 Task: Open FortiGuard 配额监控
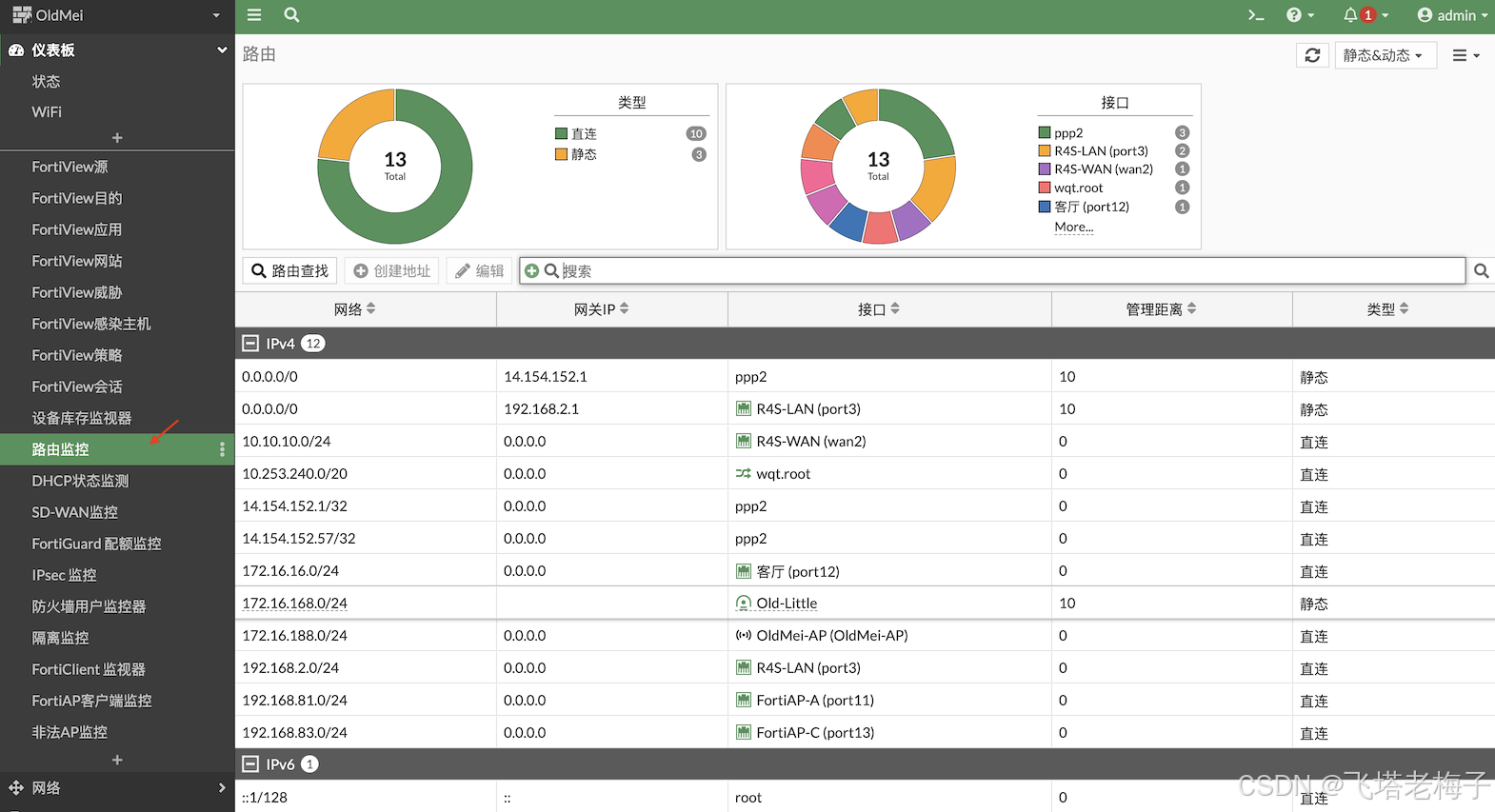(x=96, y=544)
